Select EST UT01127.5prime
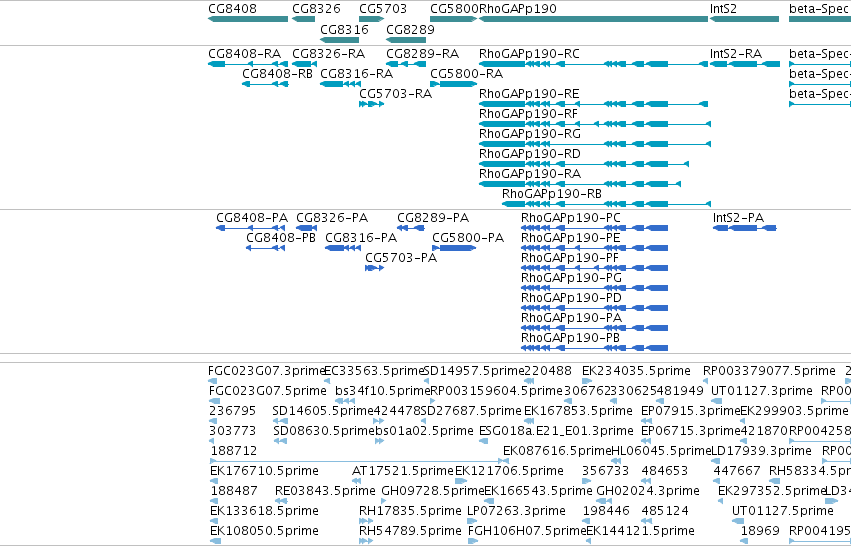This screenshot has width=851, height=546. click(738, 521)
